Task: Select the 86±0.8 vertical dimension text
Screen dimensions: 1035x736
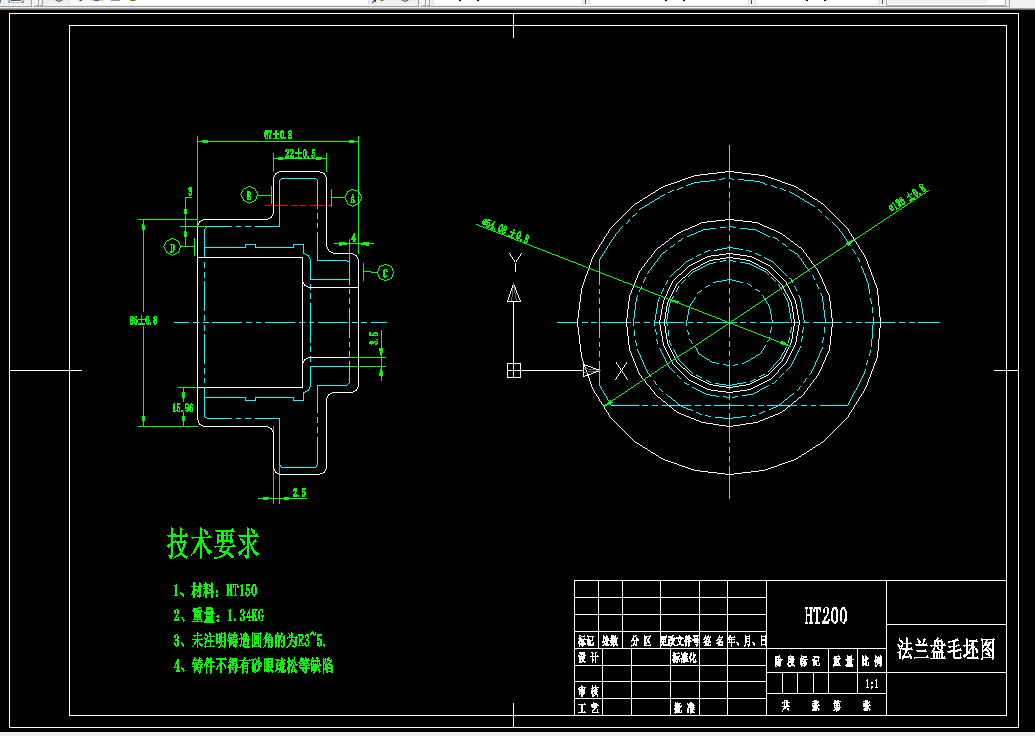Action: 143,321
